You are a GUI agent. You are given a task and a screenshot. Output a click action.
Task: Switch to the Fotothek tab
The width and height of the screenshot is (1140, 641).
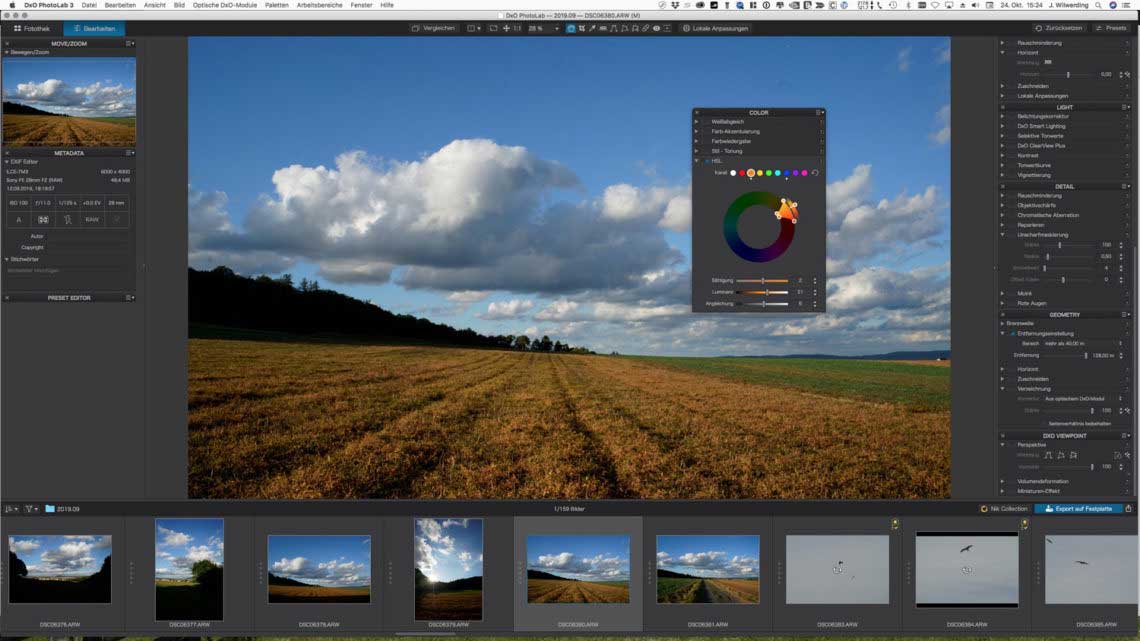tap(32, 29)
